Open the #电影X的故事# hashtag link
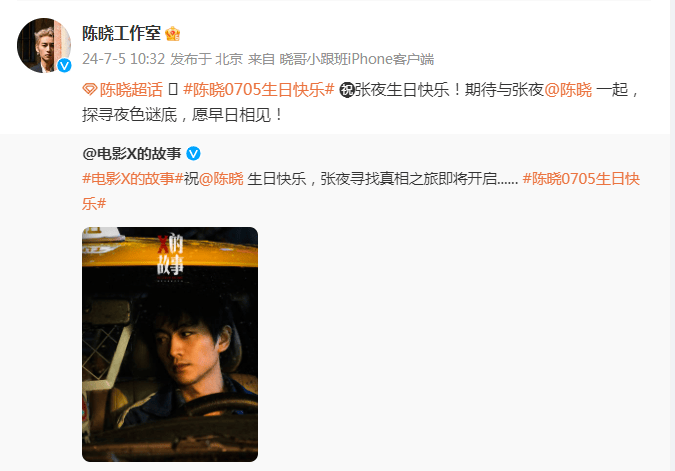675x471 pixels. pos(133,178)
